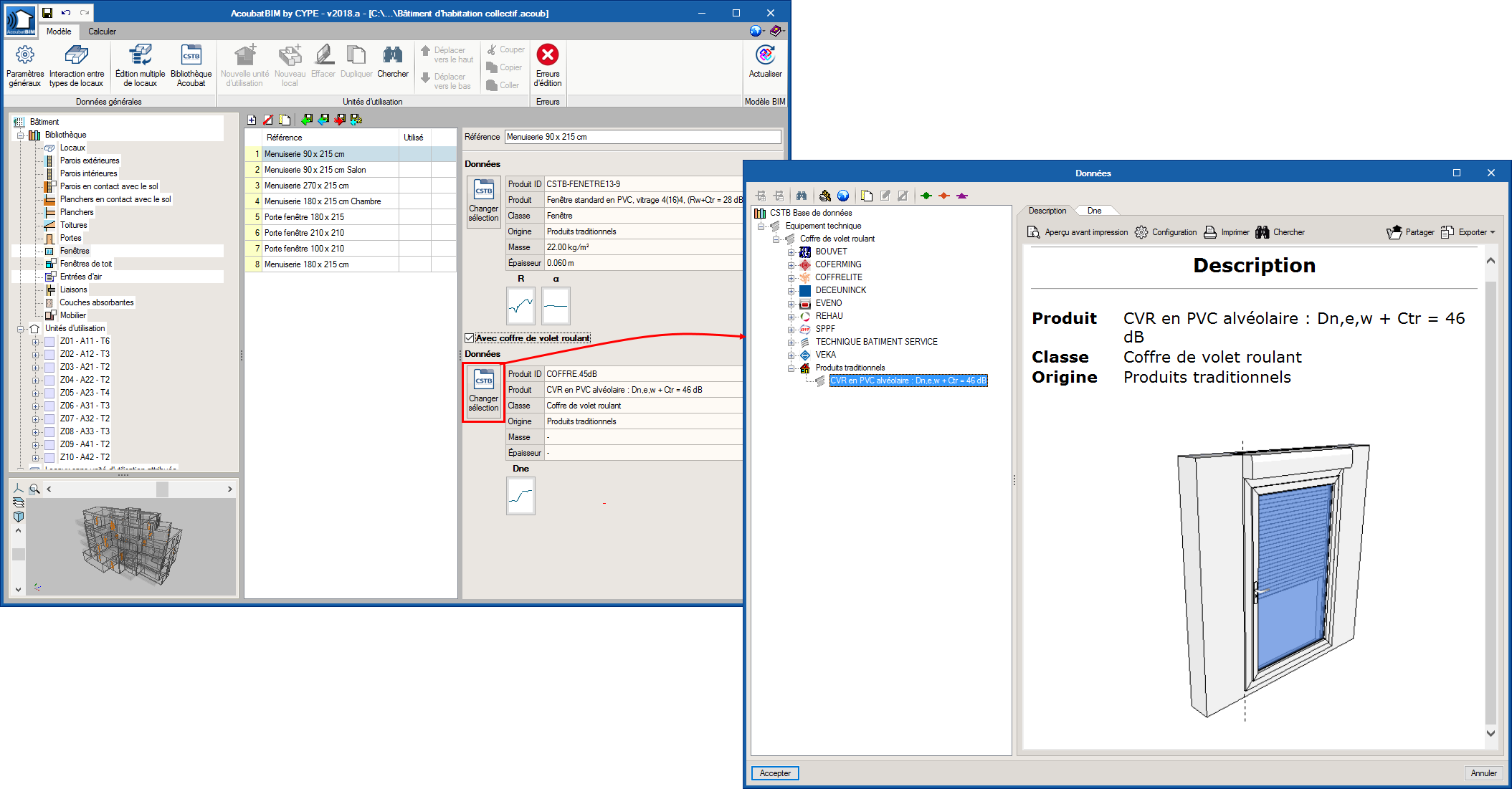The height and width of the screenshot is (789, 1512).
Task: Open Erreurs d'édition red cross
Action: pos(548,66)
